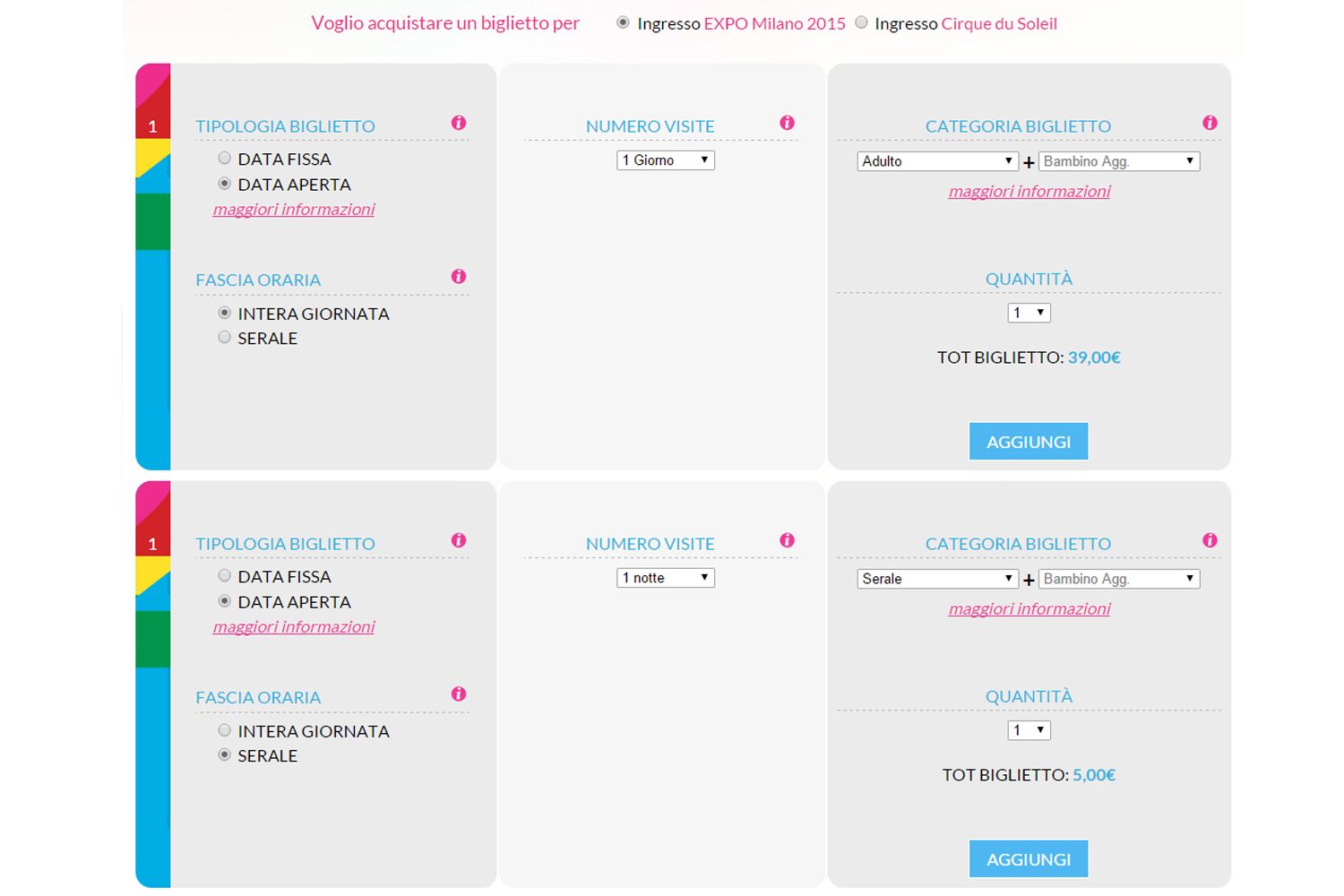1344x896 pixels.
Task: Click info icon beside second Categoria Biglietto
Action: (1210, 540)
